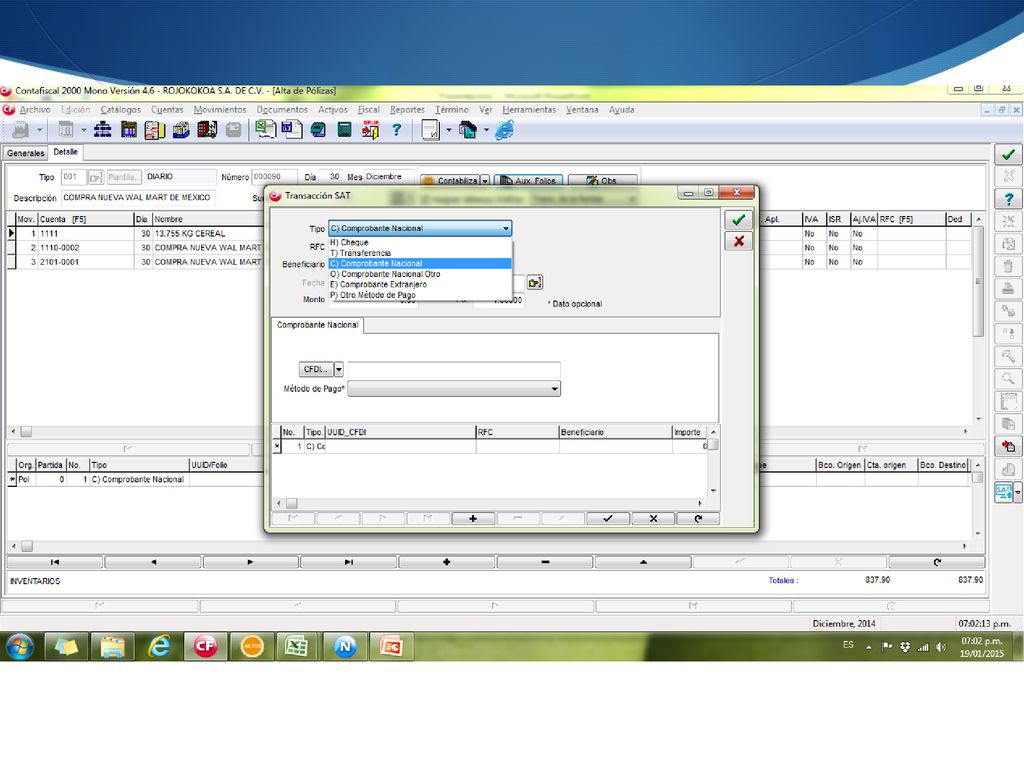Screen dimensions: 1024x768
Task: Open the Archivo menu
Action: (x=35, y=110)
